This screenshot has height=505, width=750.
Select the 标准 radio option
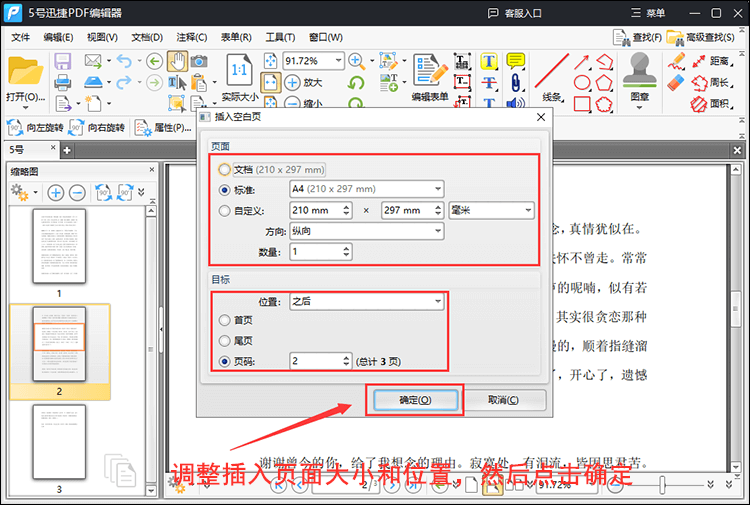click(x=224, y=190)
